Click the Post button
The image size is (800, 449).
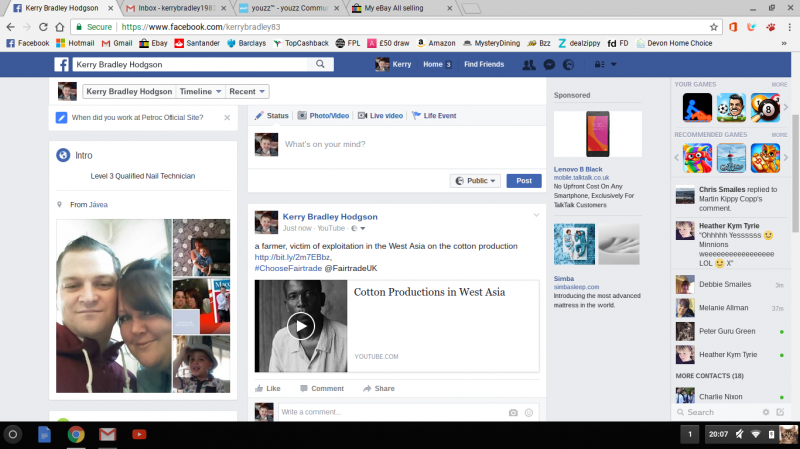(x=524, y=181)
